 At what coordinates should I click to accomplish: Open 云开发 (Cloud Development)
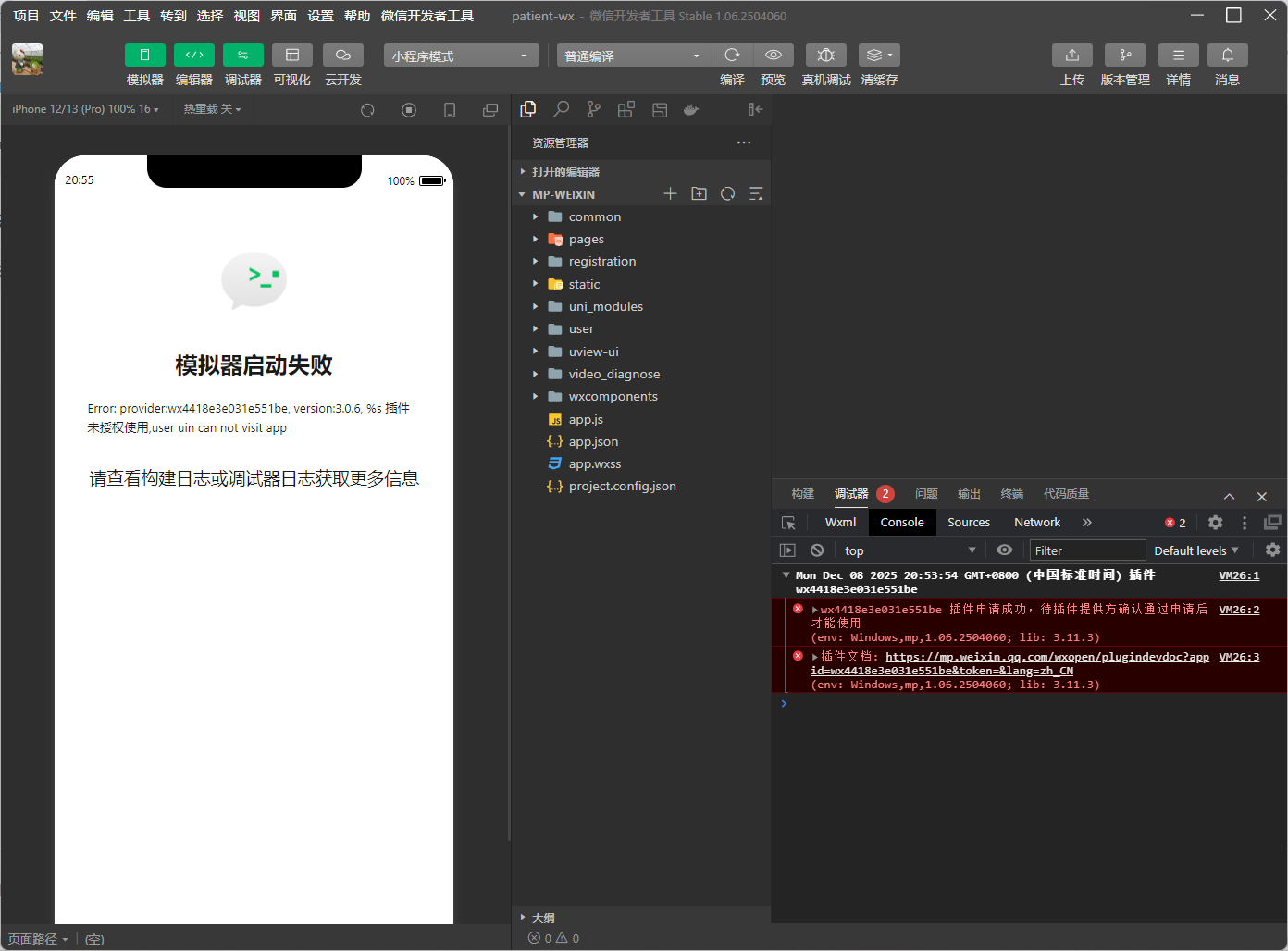coord(342,64)
